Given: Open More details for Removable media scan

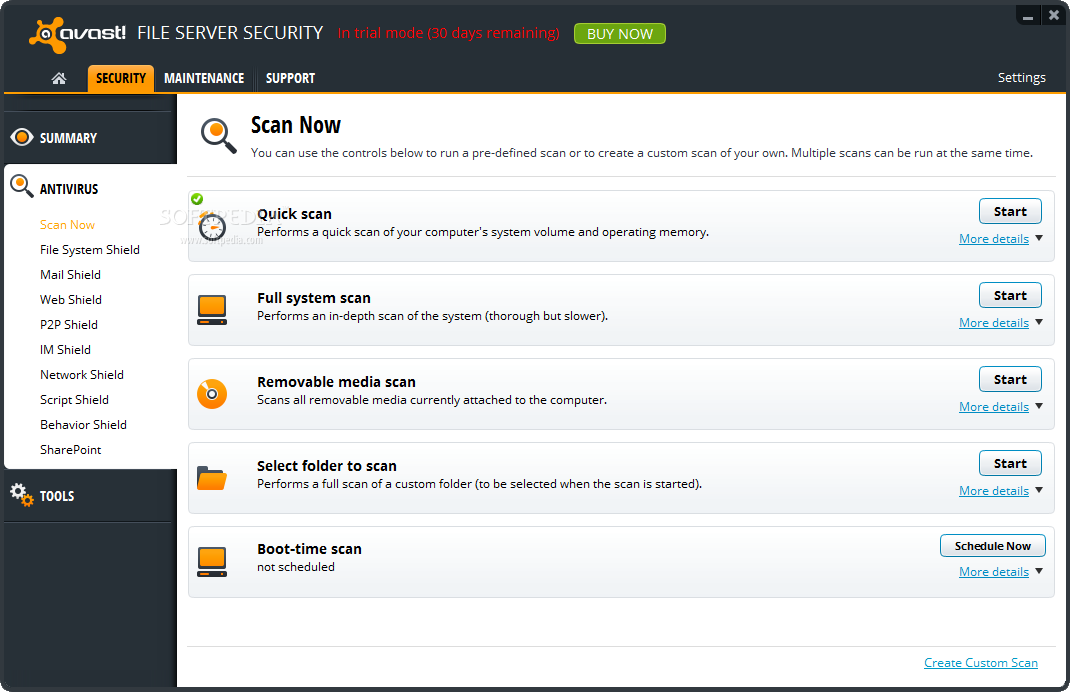Looking at the screenshot, I should point(994,407).
